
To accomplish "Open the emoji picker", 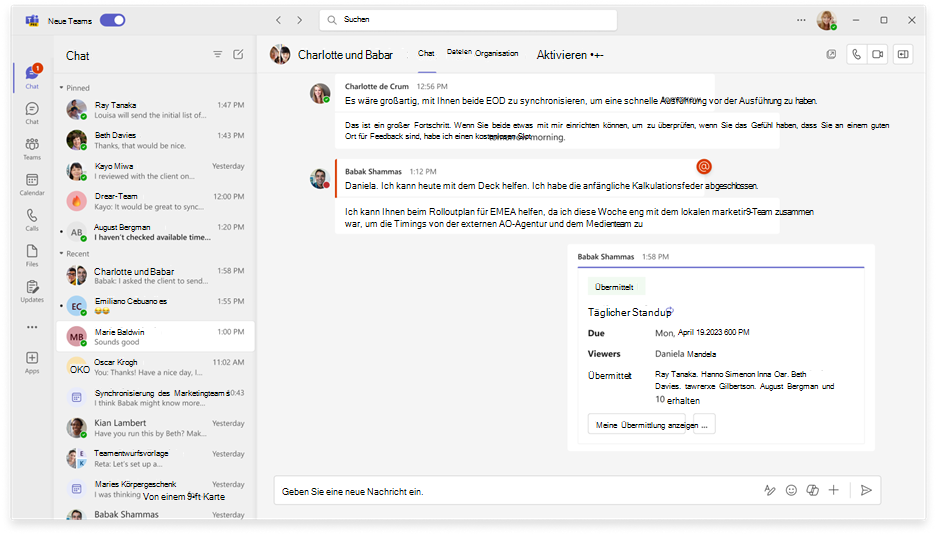I will point(791,490).
